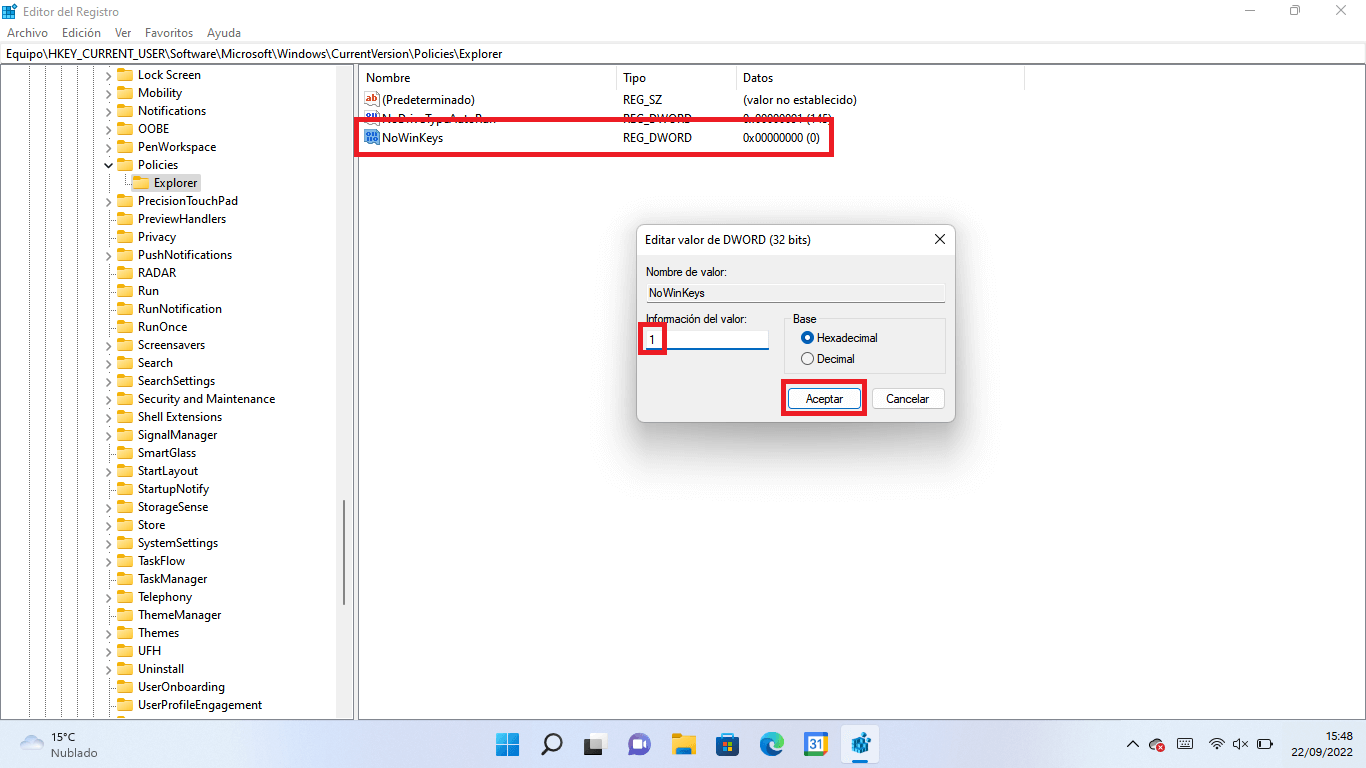The height and width of the screenshot is (768, 1366).
Task: Open the Favoritos menu
Action: tap(169, 33)
